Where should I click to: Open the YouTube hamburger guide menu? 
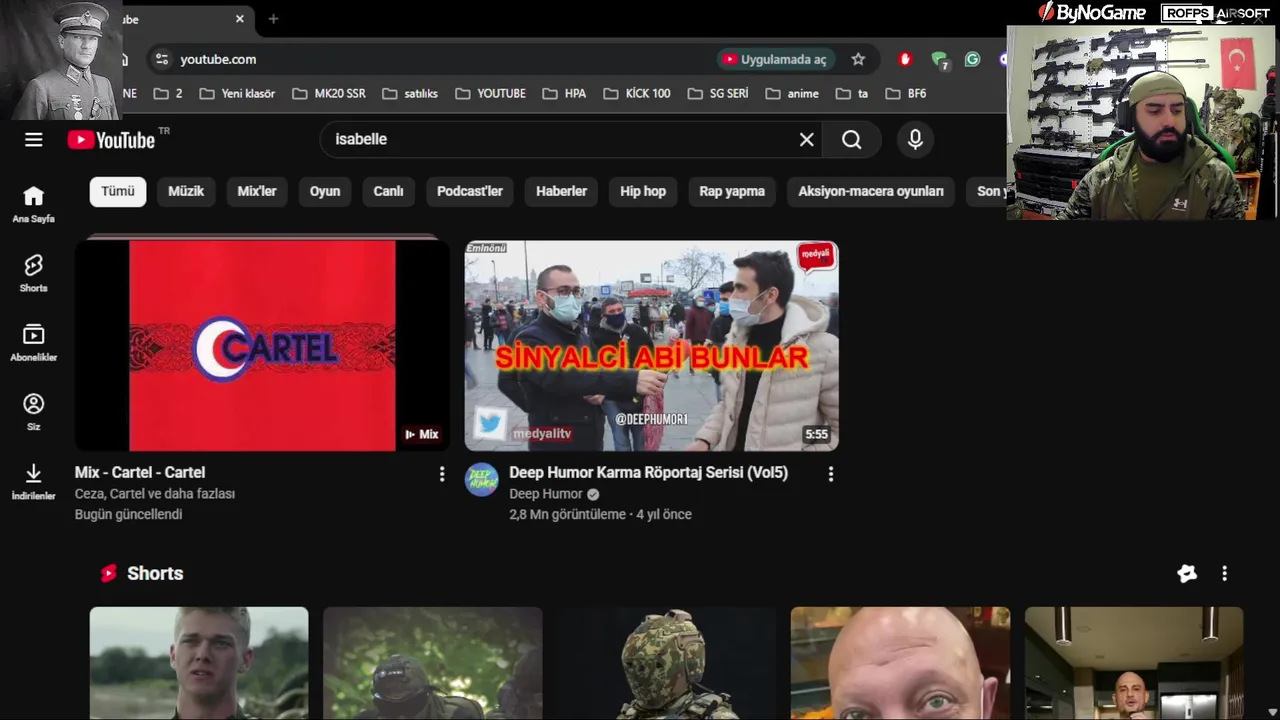[34, 140]
